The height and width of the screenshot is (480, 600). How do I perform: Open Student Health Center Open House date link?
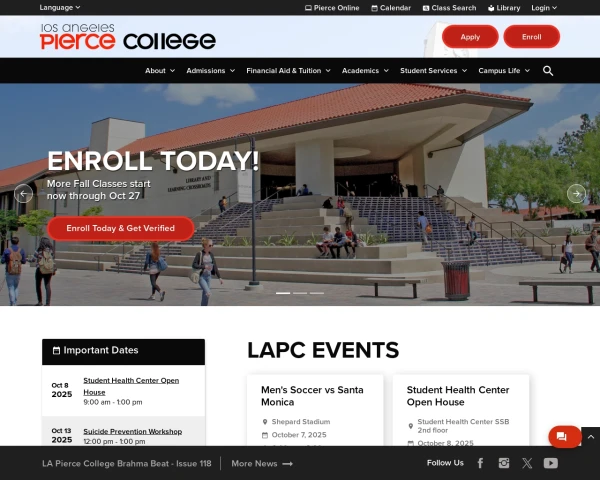(x=131, y=386)
